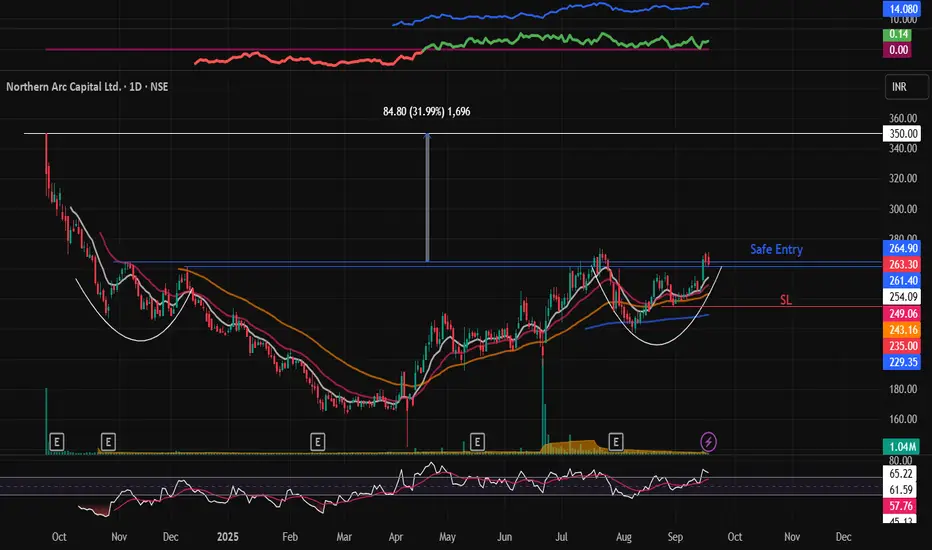The image size is (932, 550).
Task: Click the 84.80 (31.99%) measurement label
Action: tap(426, 112)
